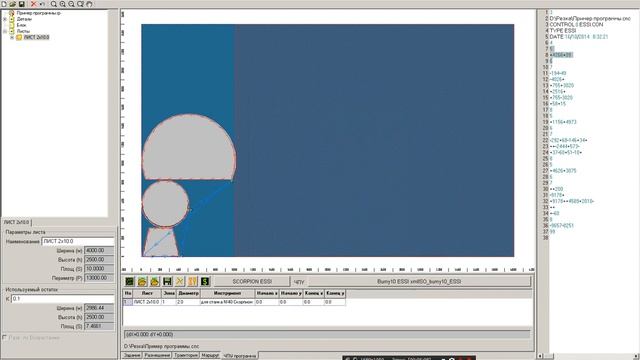The image size is (640, 360).
Task: Click the tool cell in table row 1
Action: tap(227, 302)
